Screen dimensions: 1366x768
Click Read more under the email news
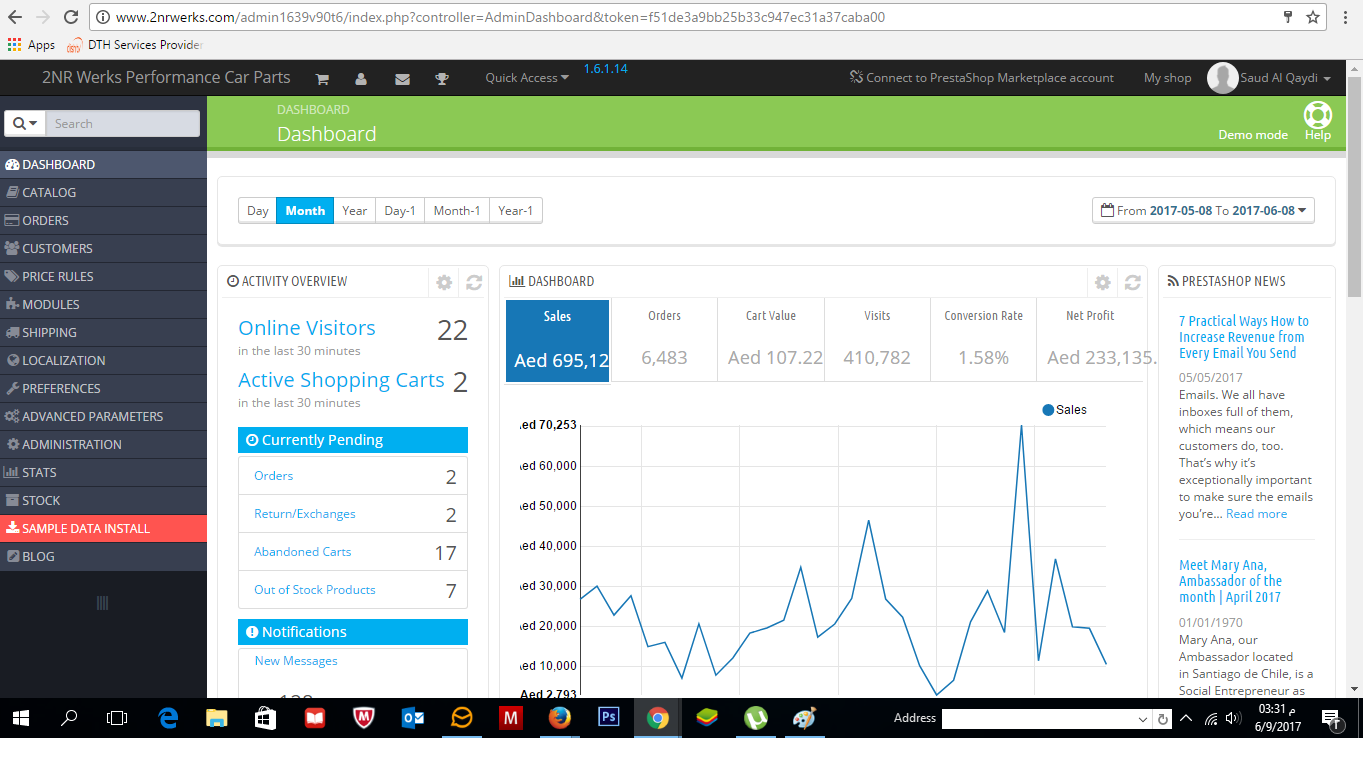(x=1256, y=514)
